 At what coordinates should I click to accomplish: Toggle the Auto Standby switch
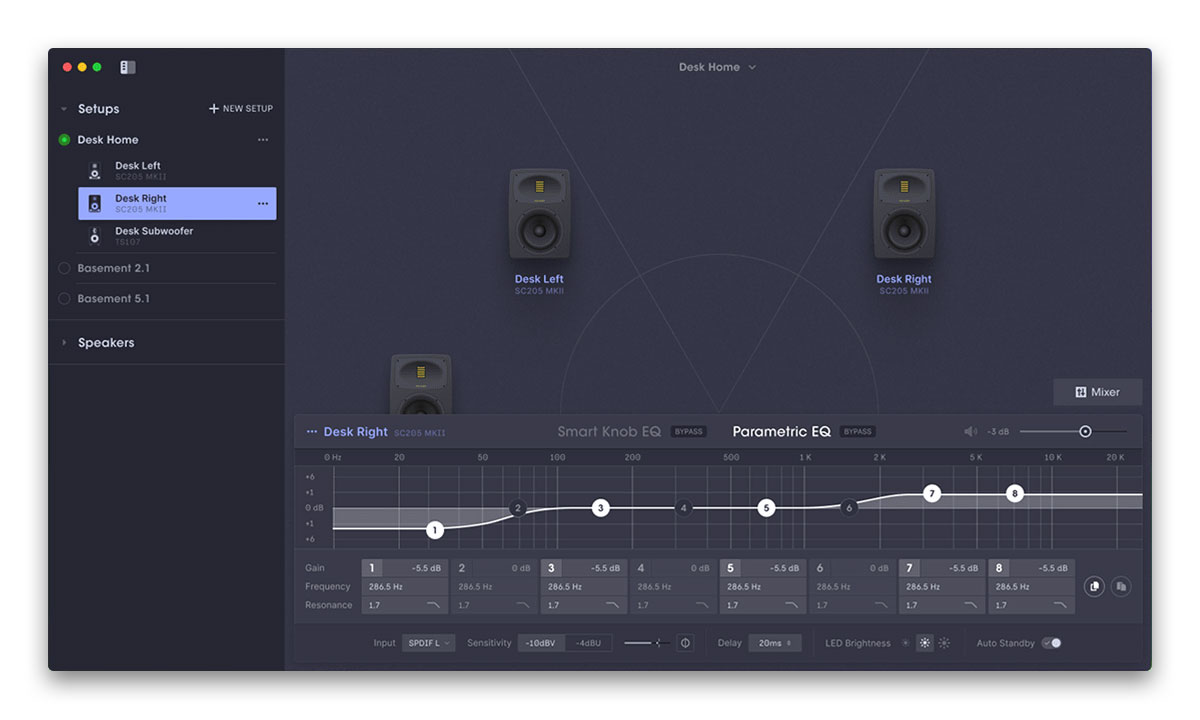click(x=1051, y=643)
